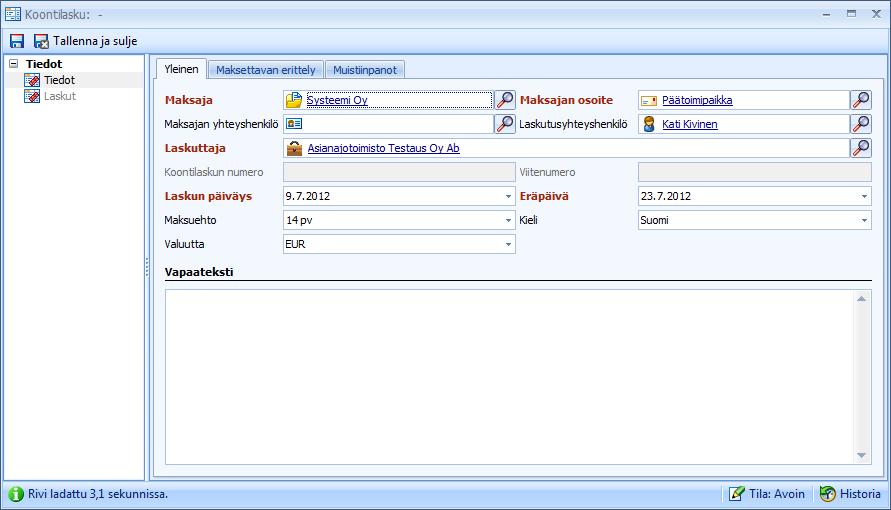Open the Kieli Suomi dropdown
This screenshot has width=891, height=510.
click(x=864, y=220)
